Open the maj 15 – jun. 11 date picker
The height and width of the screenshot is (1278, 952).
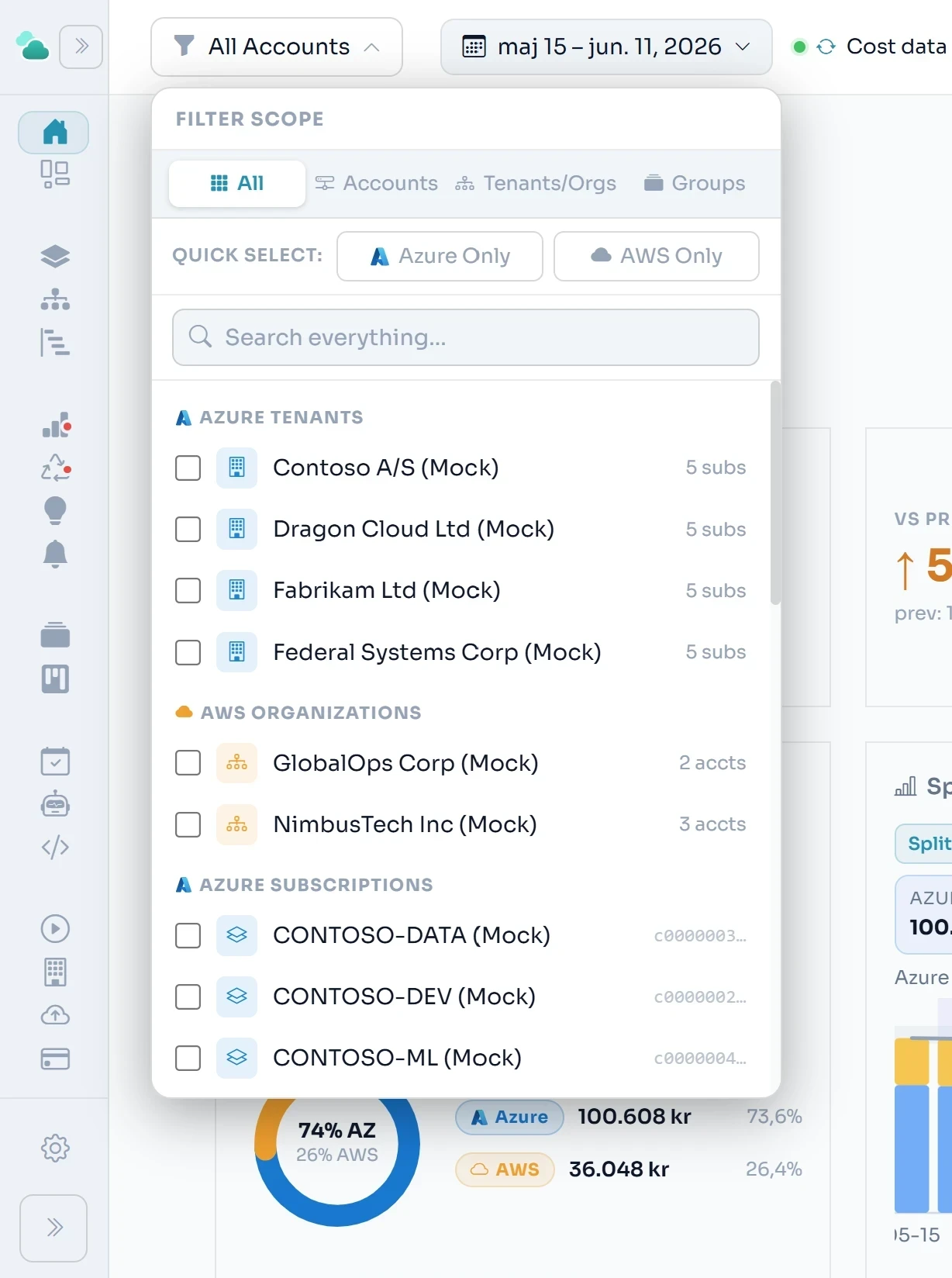pos(606,47)
